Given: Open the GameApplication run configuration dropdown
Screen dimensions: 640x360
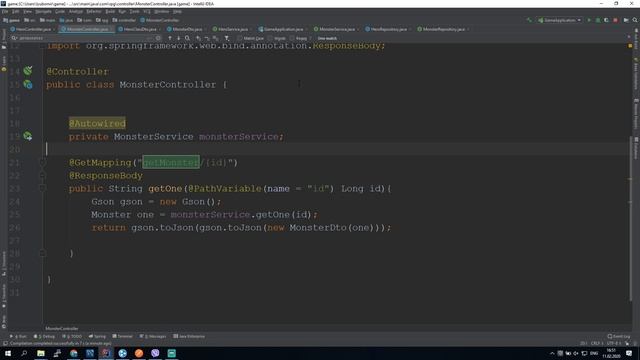Looking at the screenshot, I should 559,20.
